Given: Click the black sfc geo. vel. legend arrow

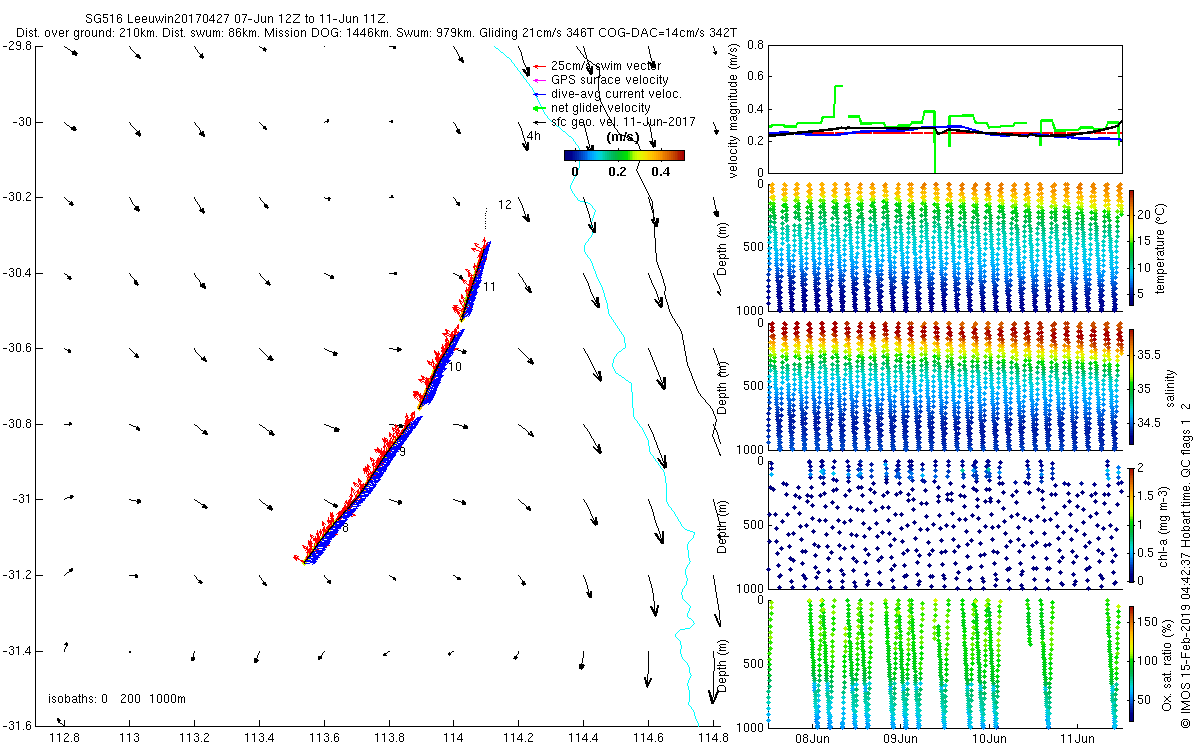Looking at the screenshot, I should point(540,122).
